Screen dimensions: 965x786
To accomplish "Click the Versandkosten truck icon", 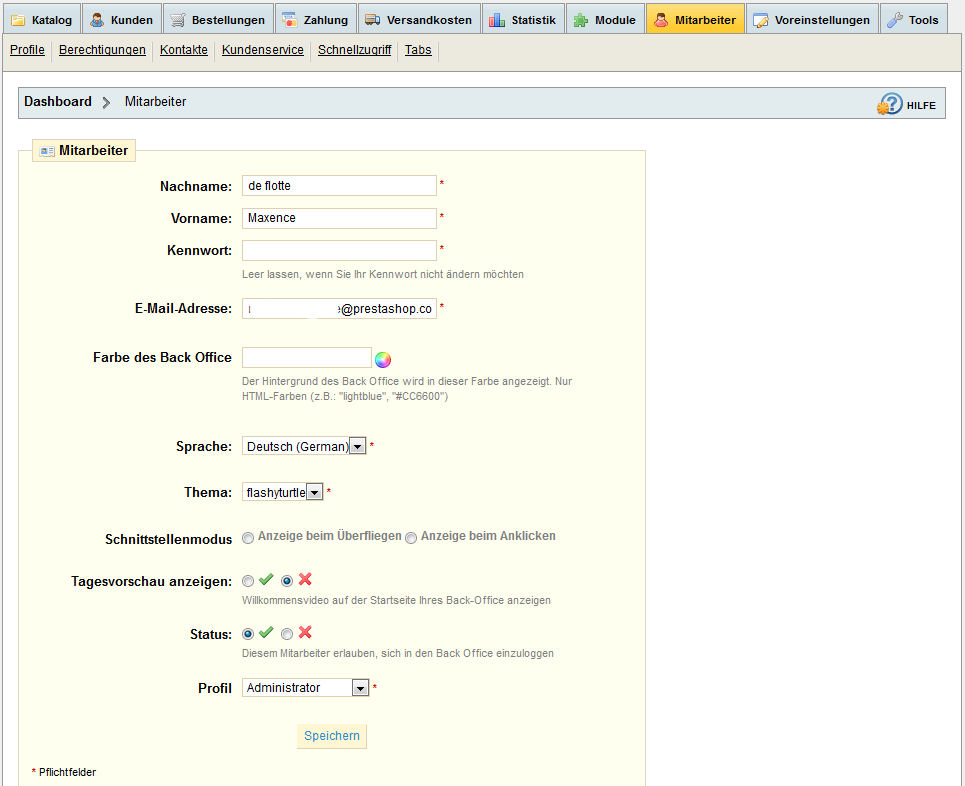I will (x=372, y=20).
